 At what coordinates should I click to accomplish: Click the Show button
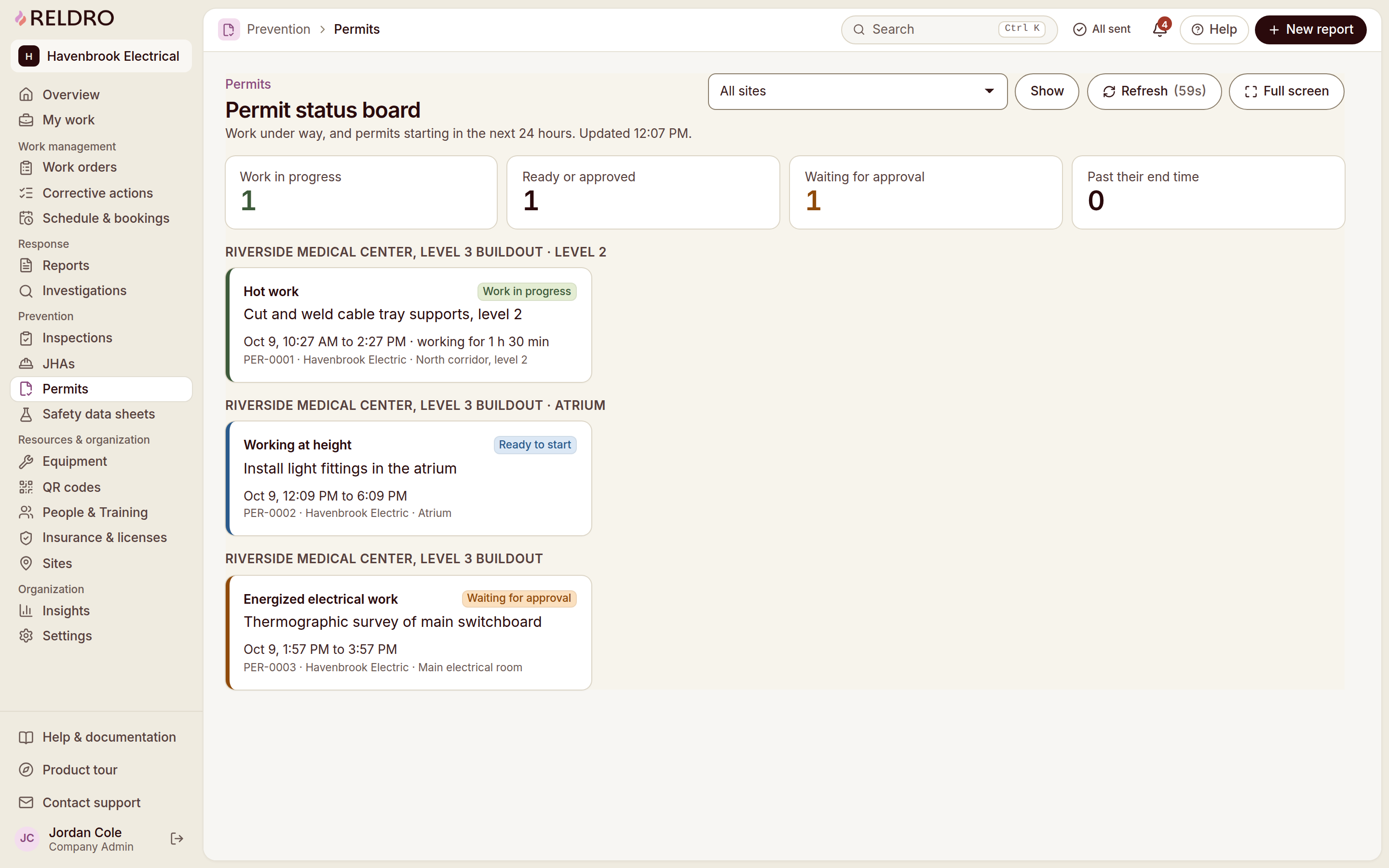click(x=1047, y=91)
